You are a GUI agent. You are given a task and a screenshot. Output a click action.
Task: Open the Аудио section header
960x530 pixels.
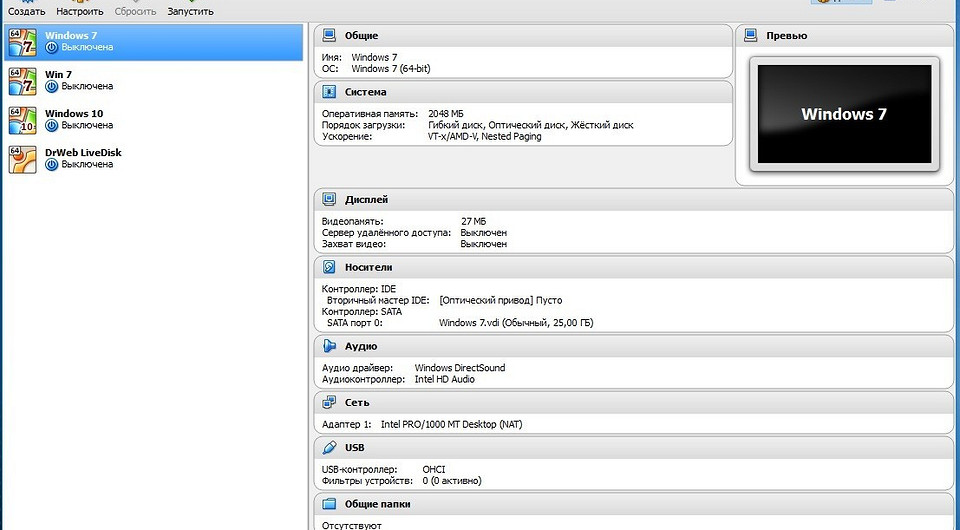click(x=634, y=346)
